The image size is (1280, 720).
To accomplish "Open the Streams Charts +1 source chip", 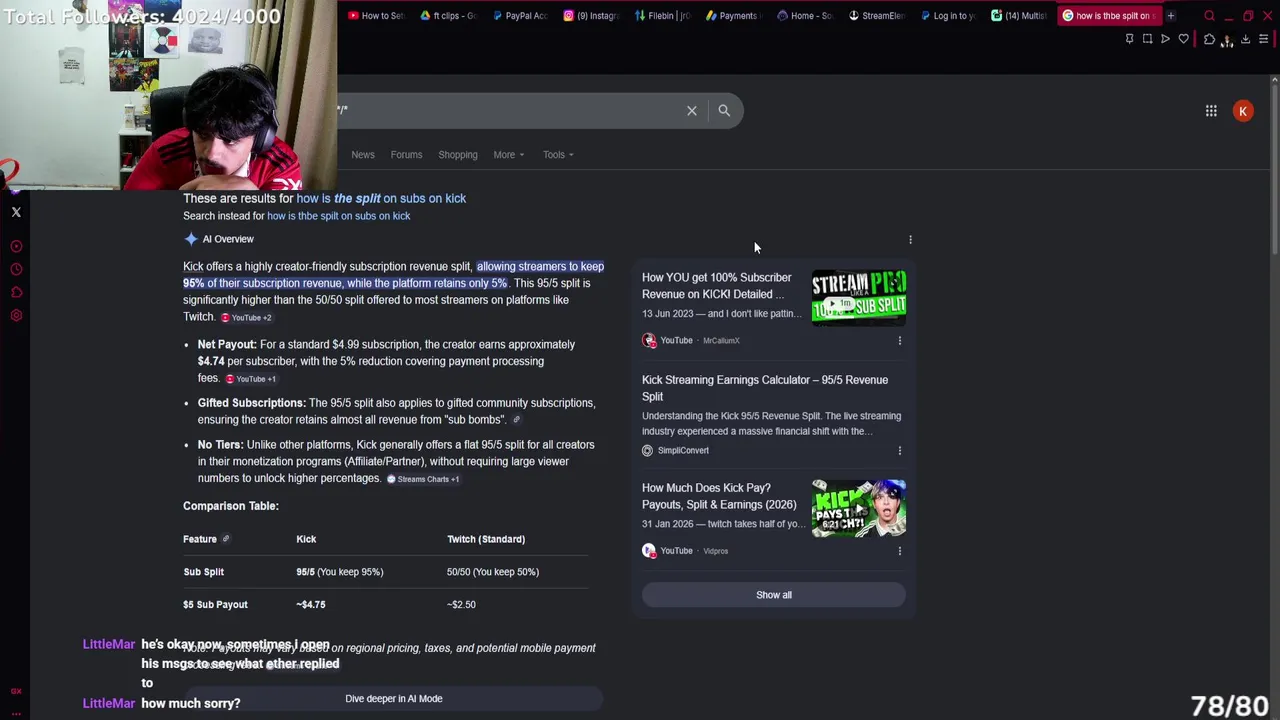I will tap(423, 479).
